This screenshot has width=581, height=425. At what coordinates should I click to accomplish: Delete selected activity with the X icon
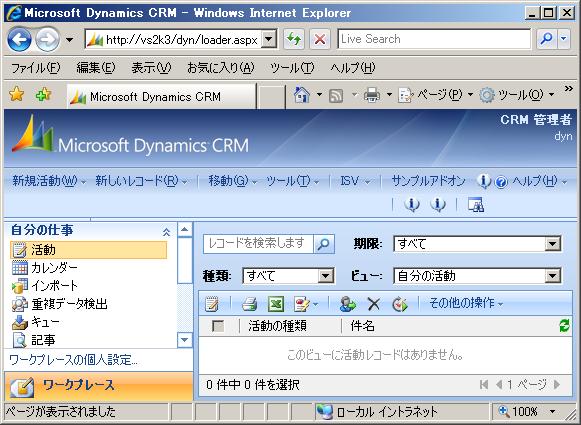coord(374,305)
